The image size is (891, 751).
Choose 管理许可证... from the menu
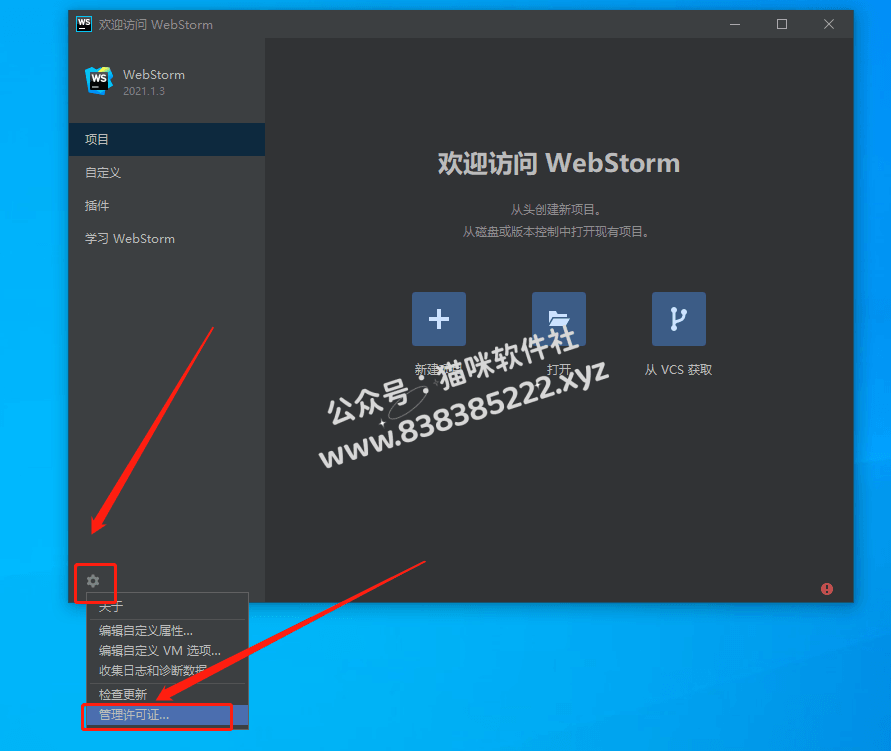(167, 715)
